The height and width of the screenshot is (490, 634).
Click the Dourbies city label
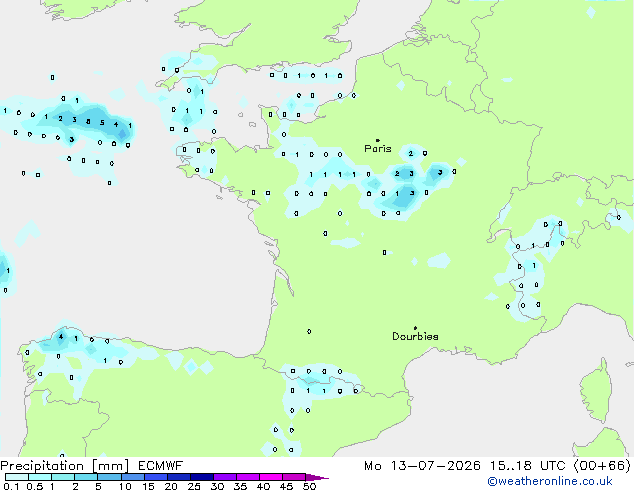coord(415,336)
